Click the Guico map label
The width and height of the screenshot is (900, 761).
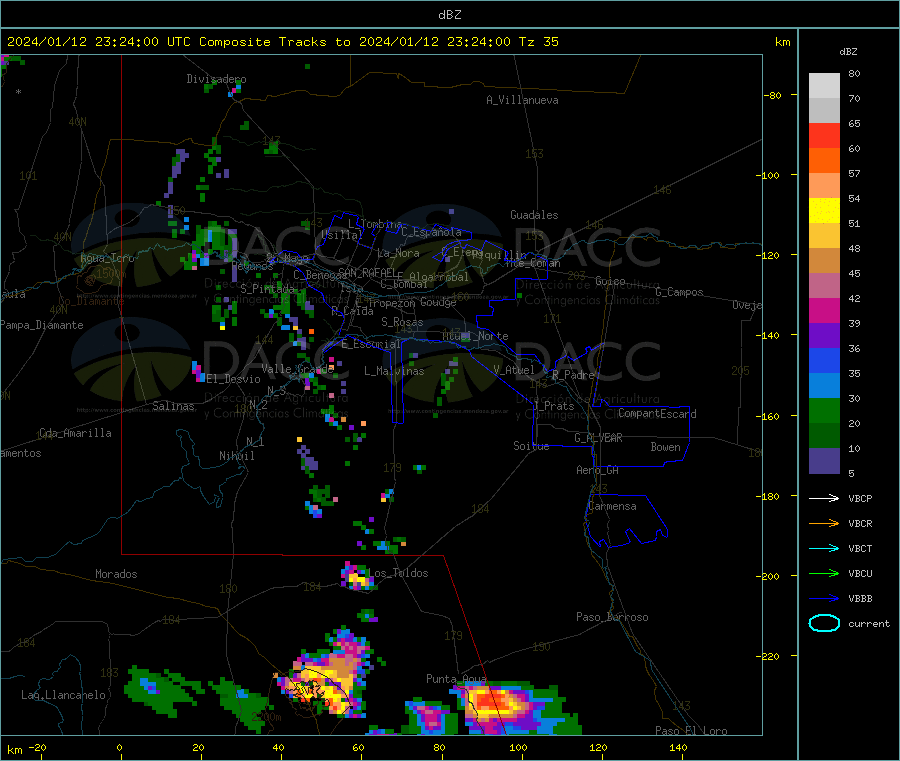pyautogui.click(x=610, y=281)
